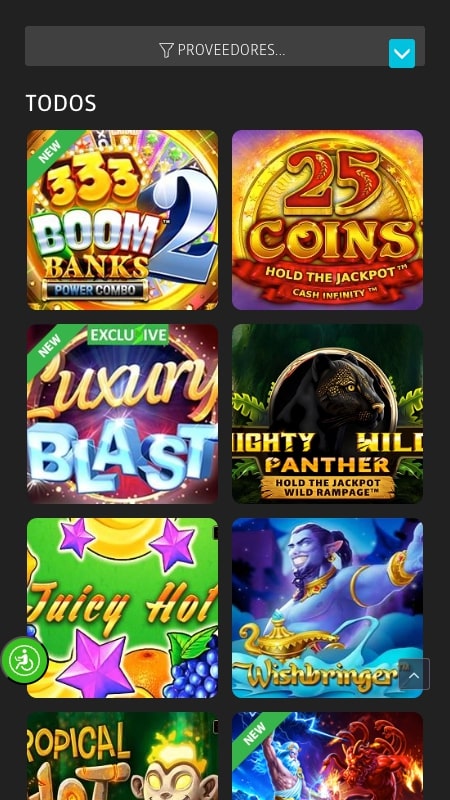
Task: Click the NEW ribbon on the Zeus game
Action: pyautogui.click(x=254, y=734)
